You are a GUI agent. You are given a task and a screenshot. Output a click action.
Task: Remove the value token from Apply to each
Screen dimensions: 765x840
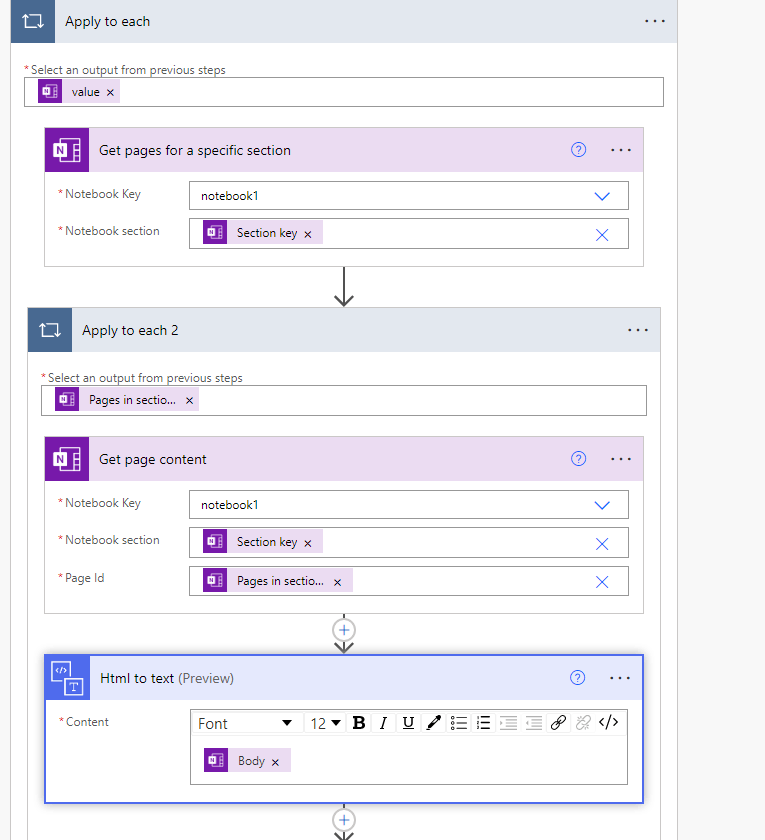tap(109, 91)
